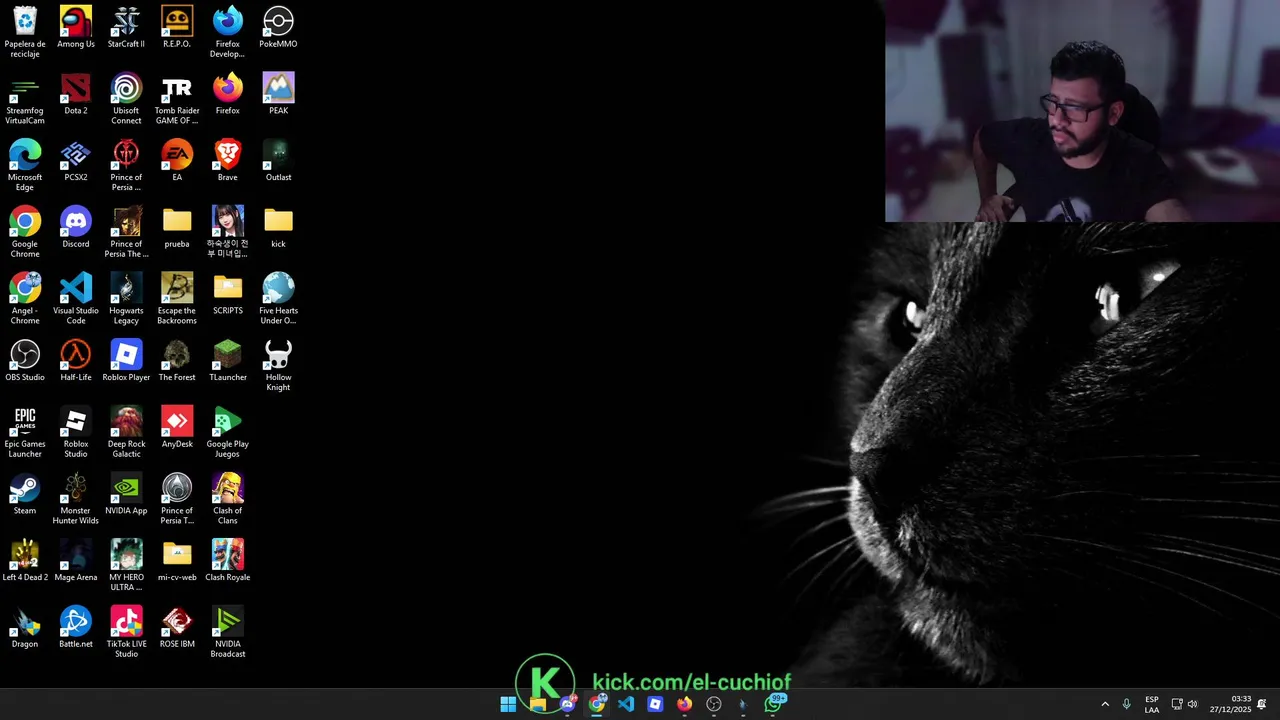Select the Dota 2 icon
The image size is (1280, 720).
click(x=76, y=94)
